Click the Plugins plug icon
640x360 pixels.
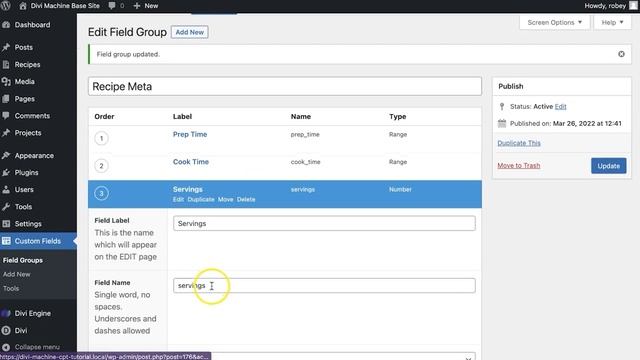point(6,173)
